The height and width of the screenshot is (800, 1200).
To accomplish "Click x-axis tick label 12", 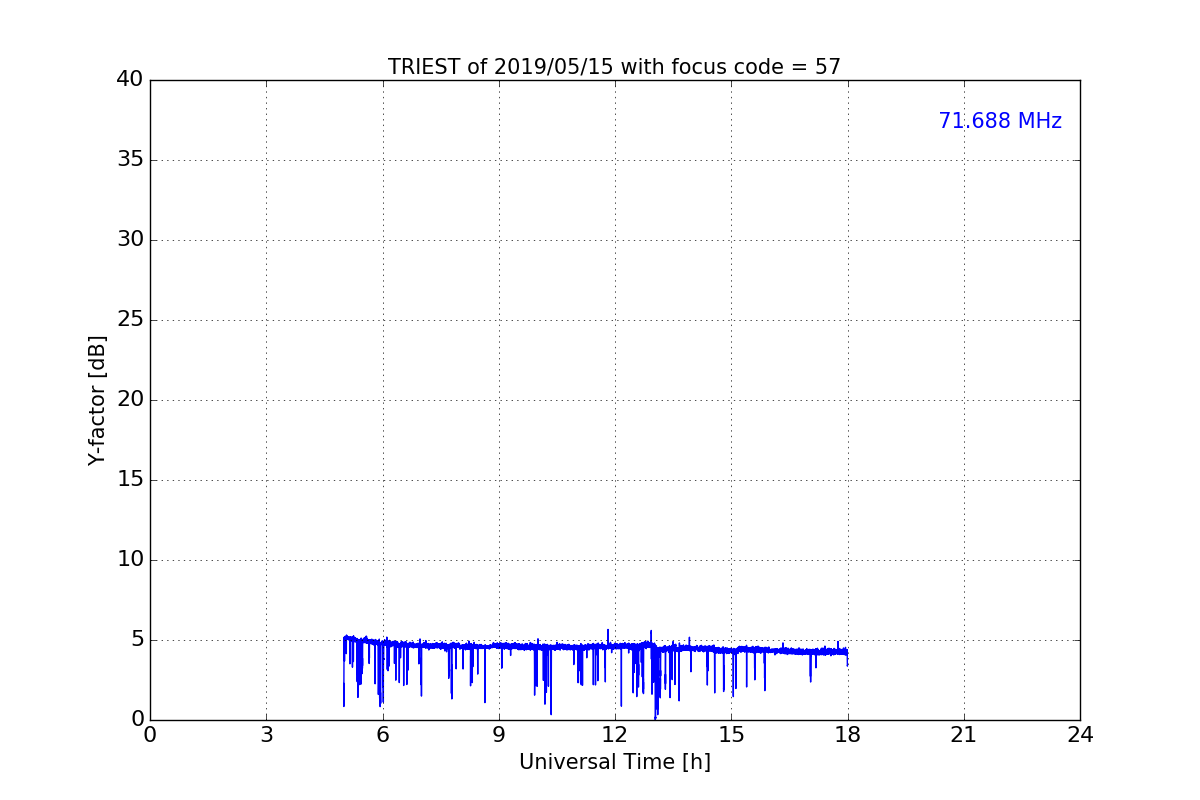I will tap(615, 735).
